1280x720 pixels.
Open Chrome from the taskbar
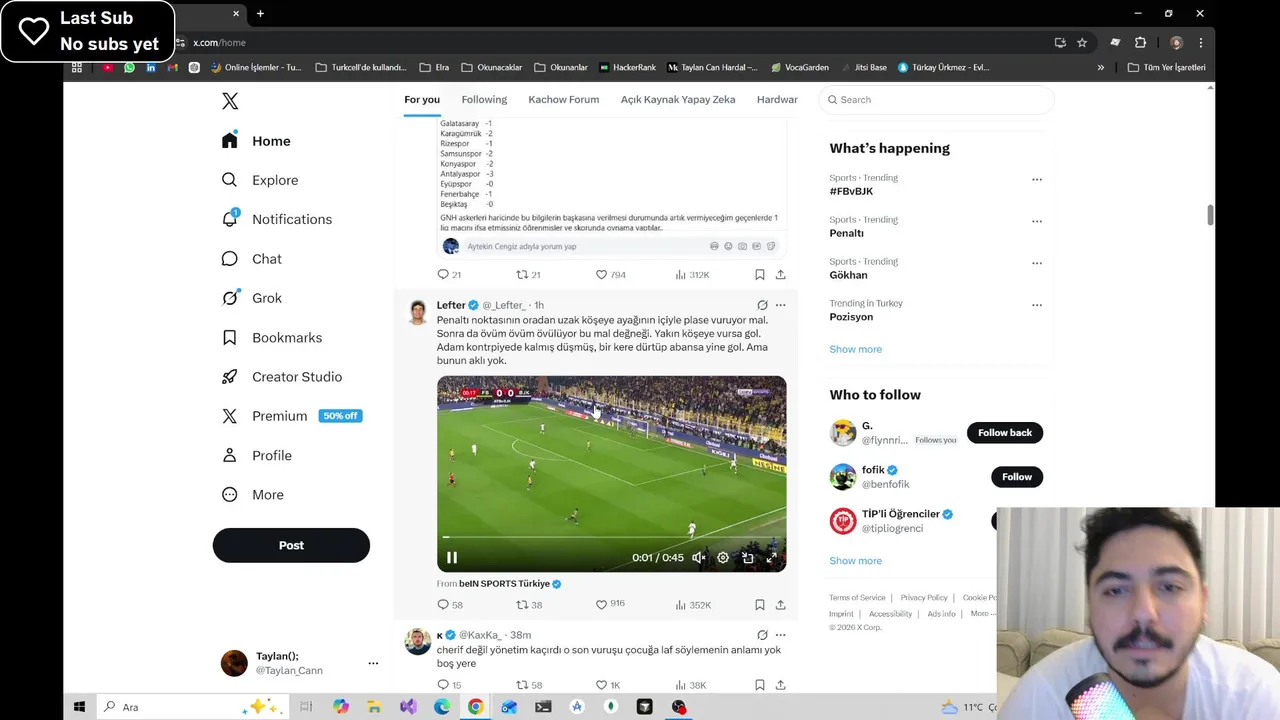[475, 707]
